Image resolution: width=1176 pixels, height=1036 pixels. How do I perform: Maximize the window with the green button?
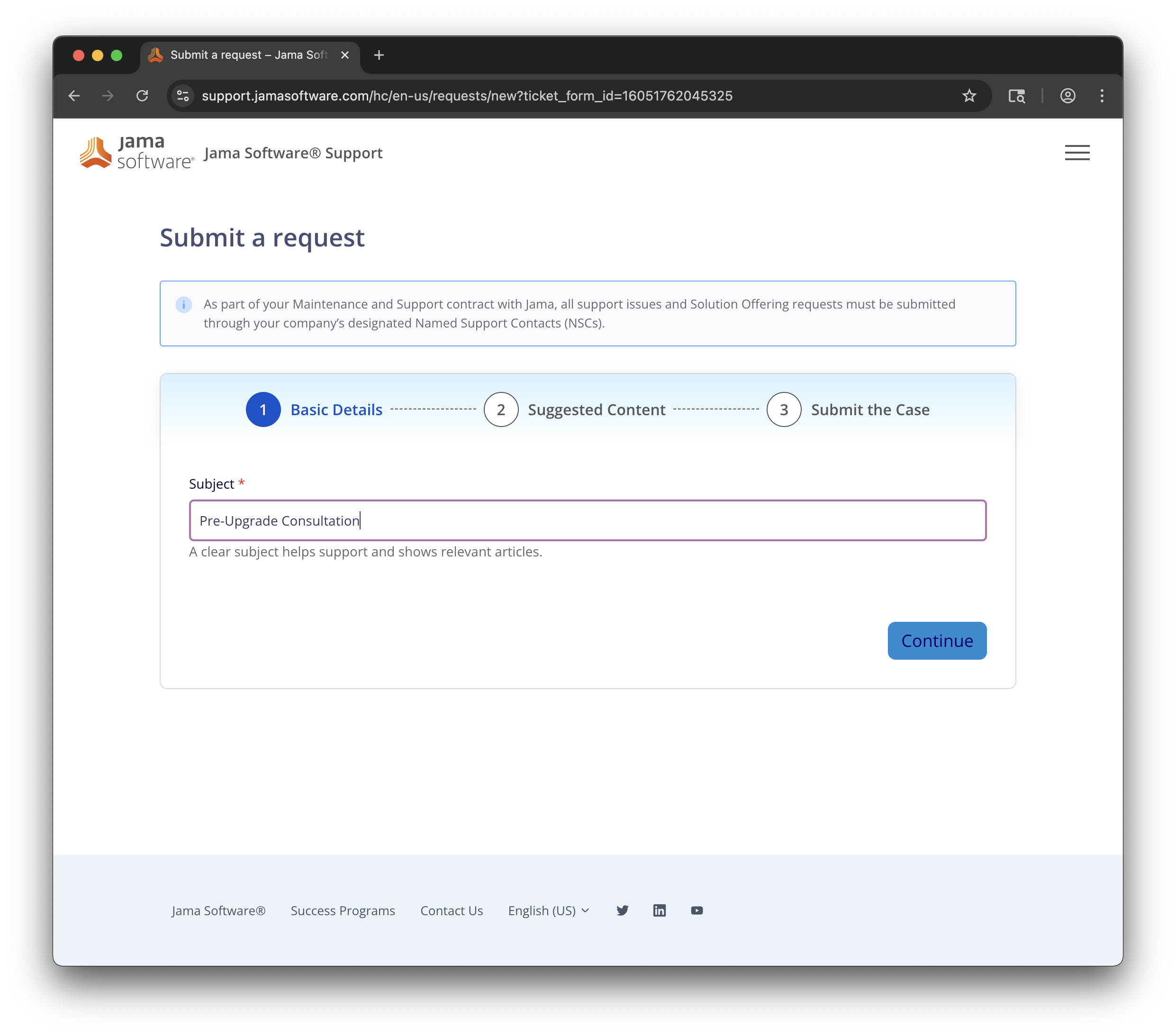click(x=116, y=55)
